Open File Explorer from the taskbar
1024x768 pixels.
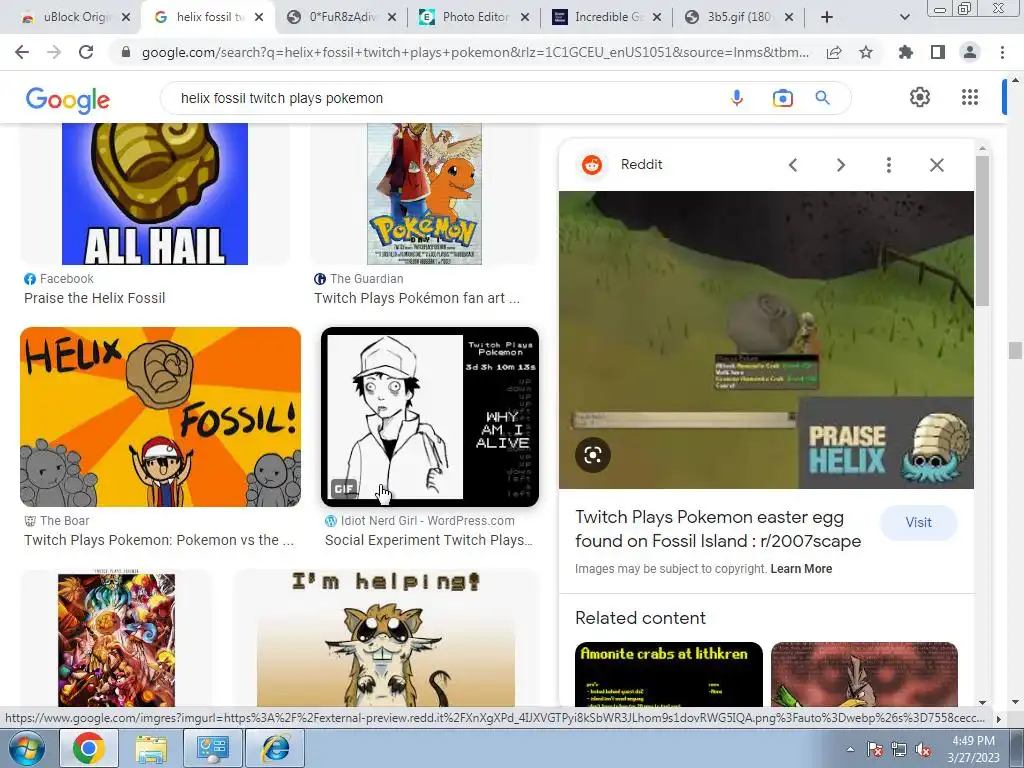(151, 748)
